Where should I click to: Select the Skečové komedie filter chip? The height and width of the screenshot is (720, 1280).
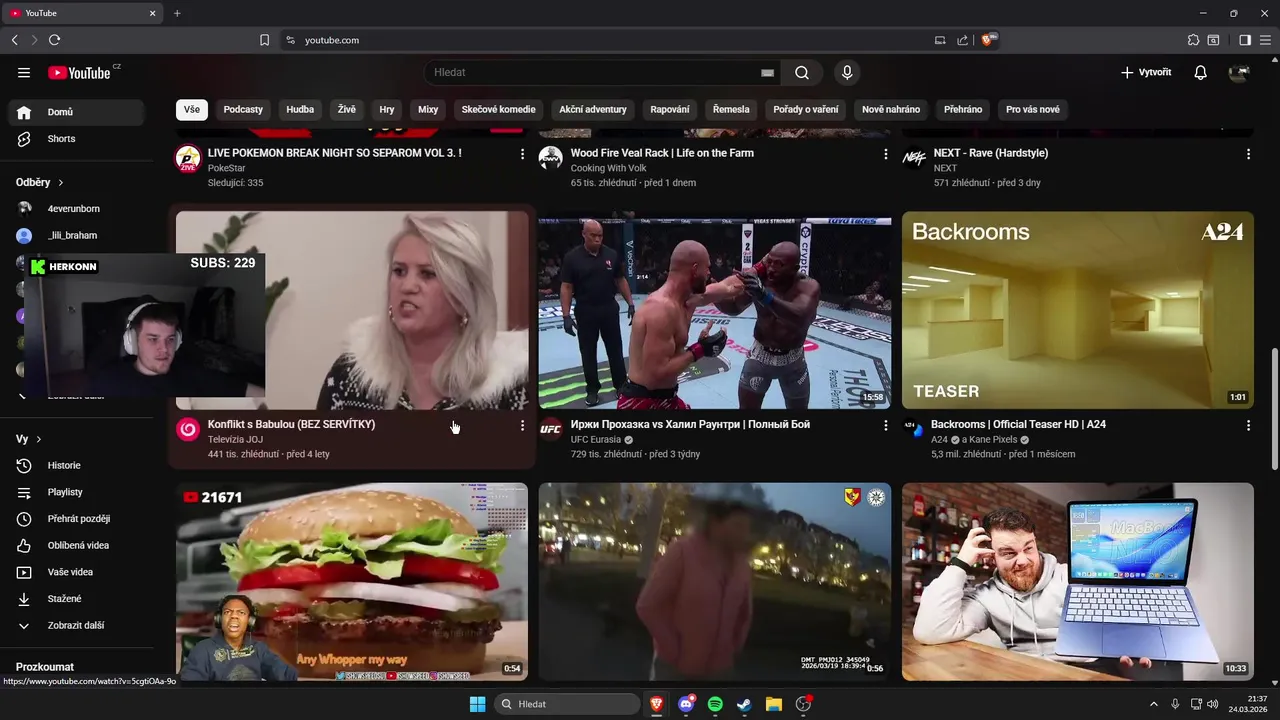pos(498,109)
